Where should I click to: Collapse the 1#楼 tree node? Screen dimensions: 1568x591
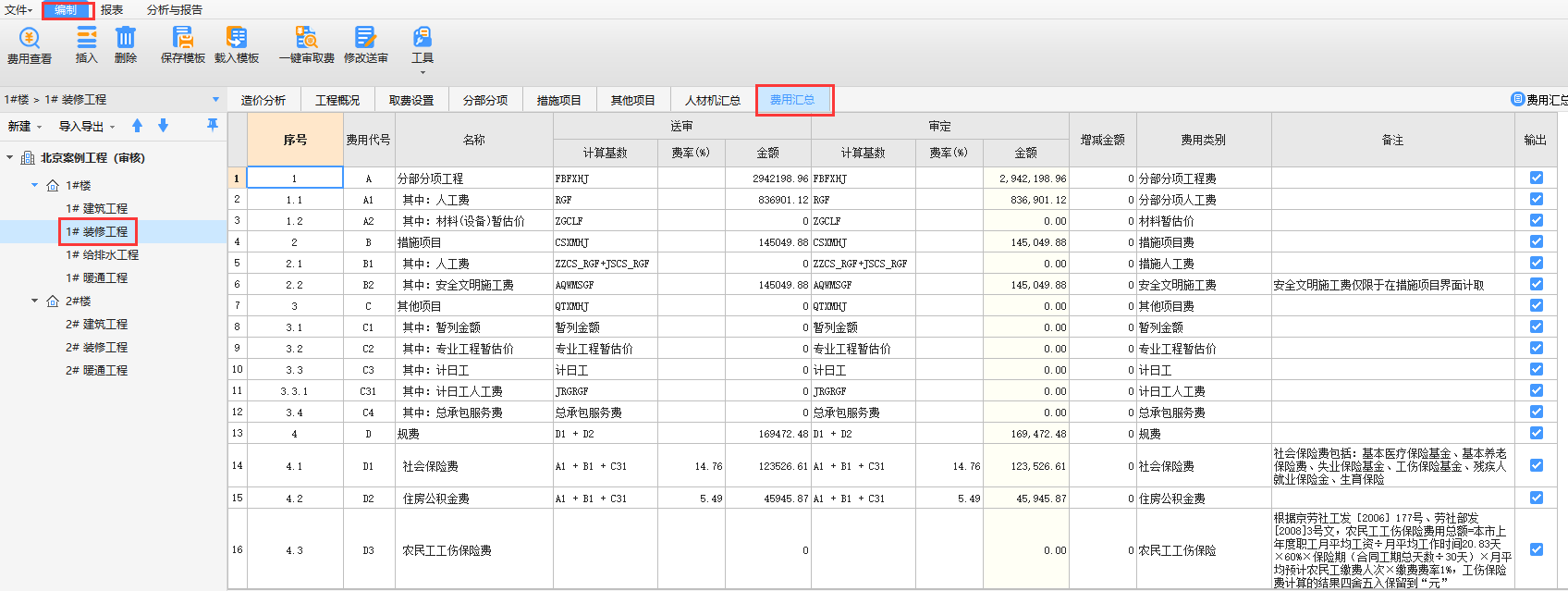click(x=35, y=185)
